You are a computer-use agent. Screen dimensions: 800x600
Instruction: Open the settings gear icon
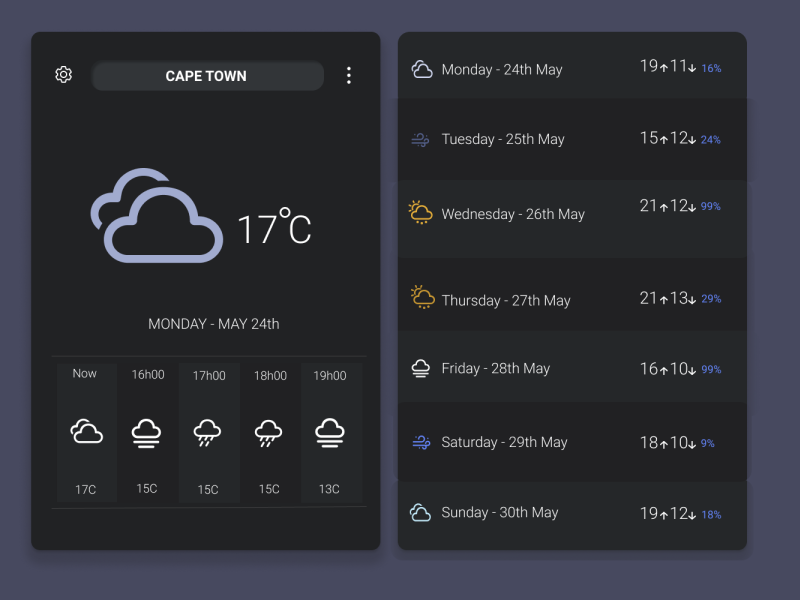click(63, 75)
